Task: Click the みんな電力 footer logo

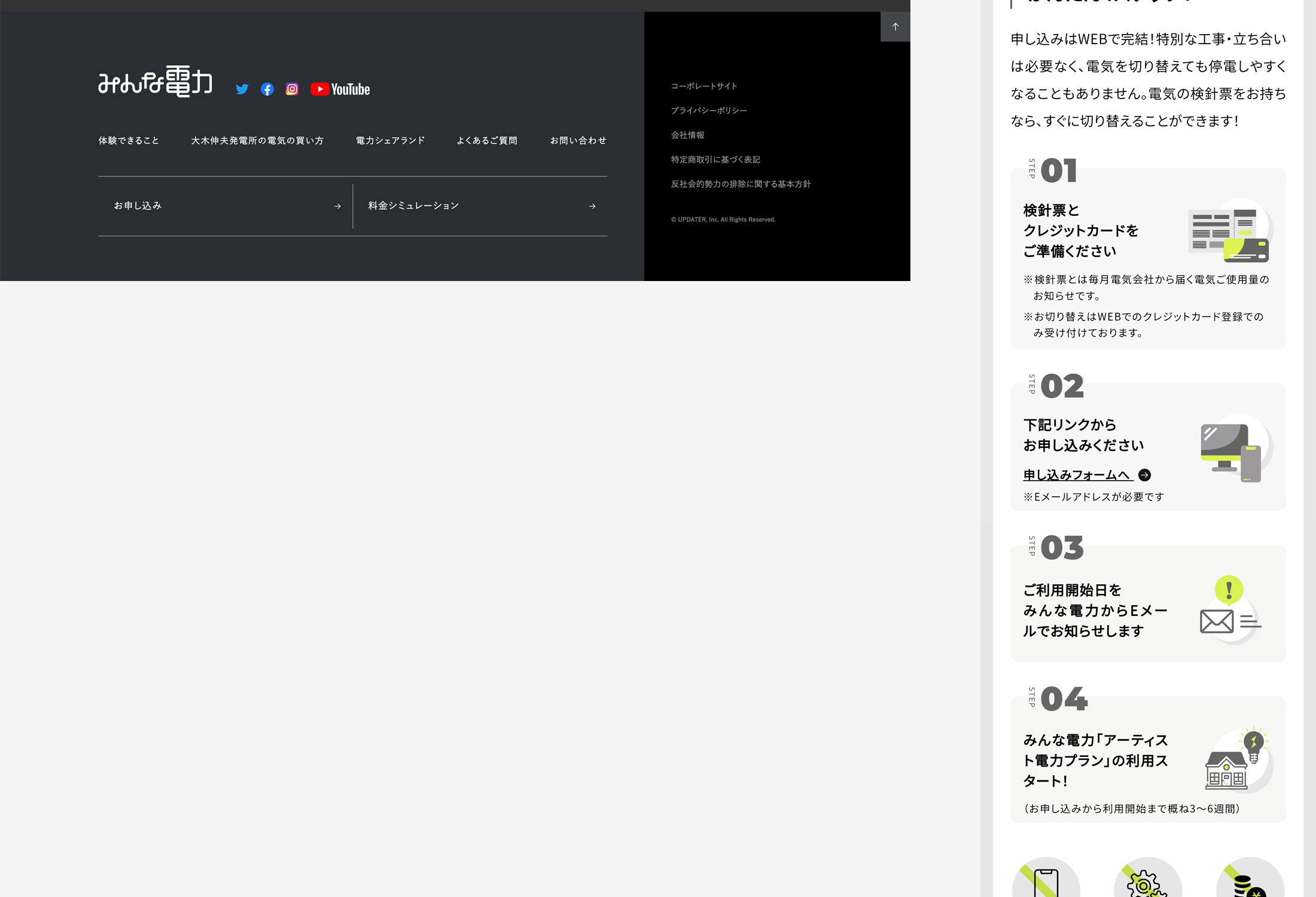Action: (155, 81)
